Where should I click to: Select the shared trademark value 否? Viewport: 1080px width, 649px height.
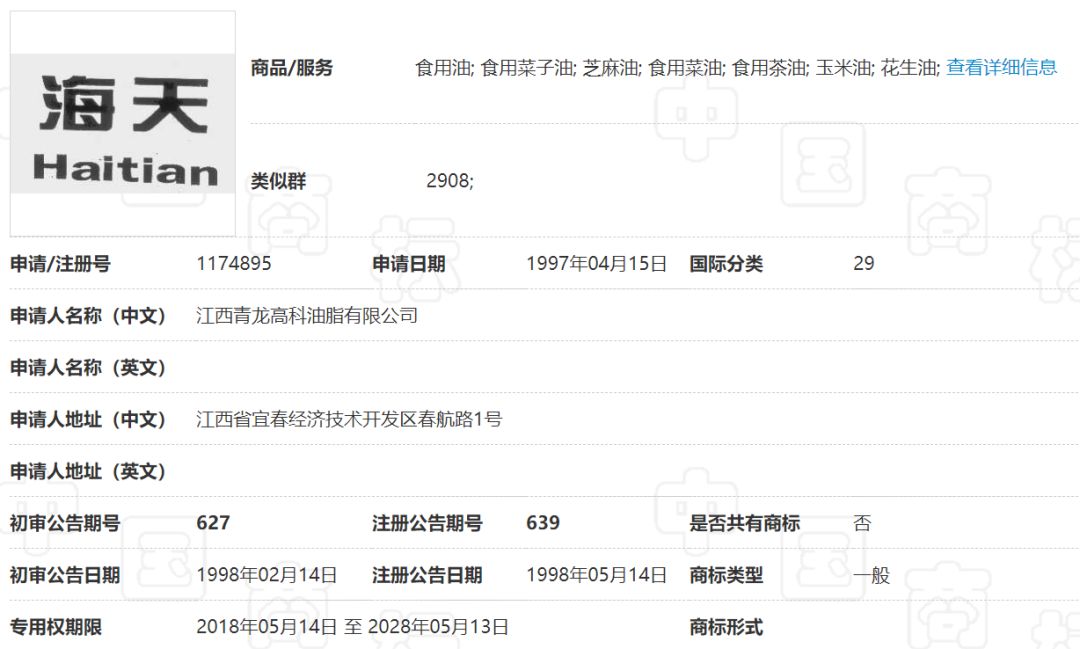click(x=862, y=522)
